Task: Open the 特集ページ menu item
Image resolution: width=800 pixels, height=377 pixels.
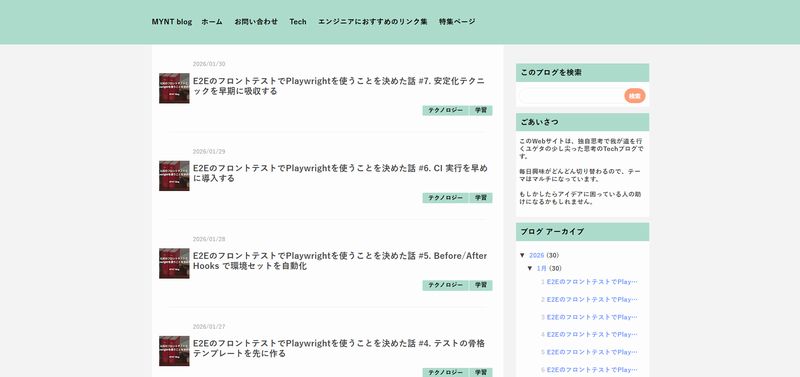Action: [457, 21]
